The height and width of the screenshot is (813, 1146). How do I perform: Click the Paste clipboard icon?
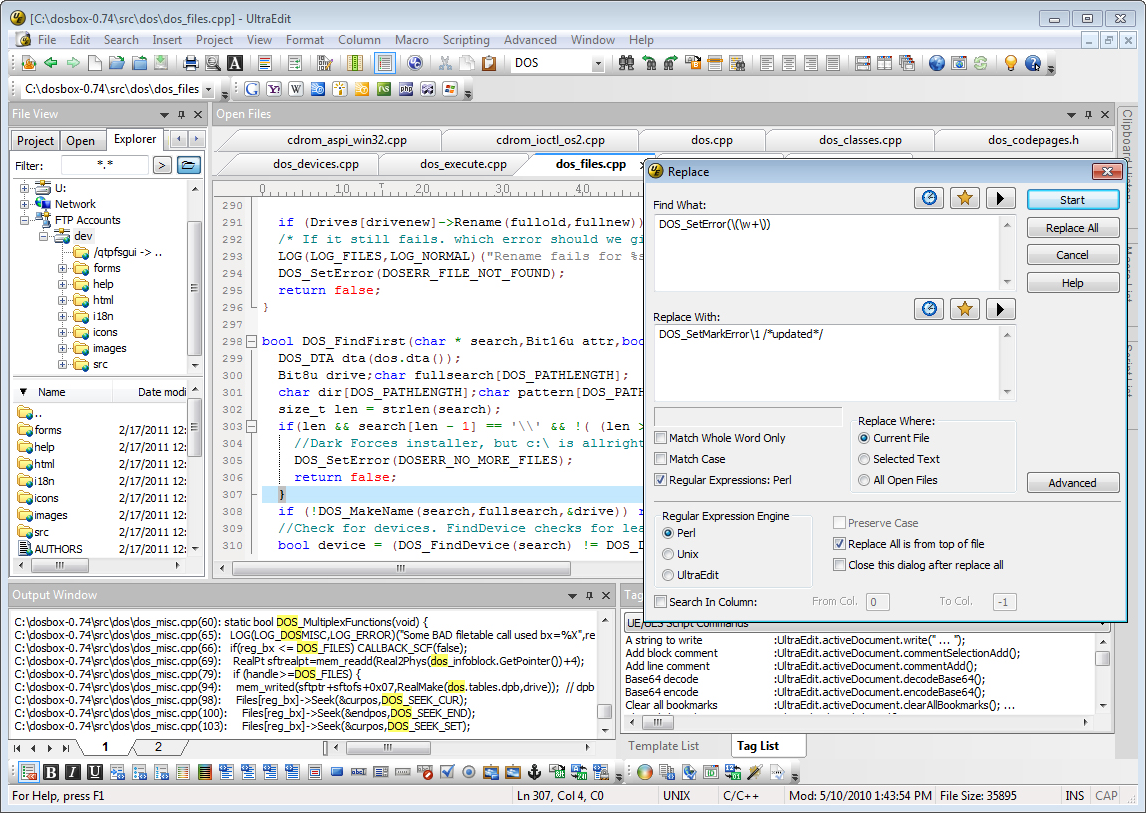[x=489, y=63]
